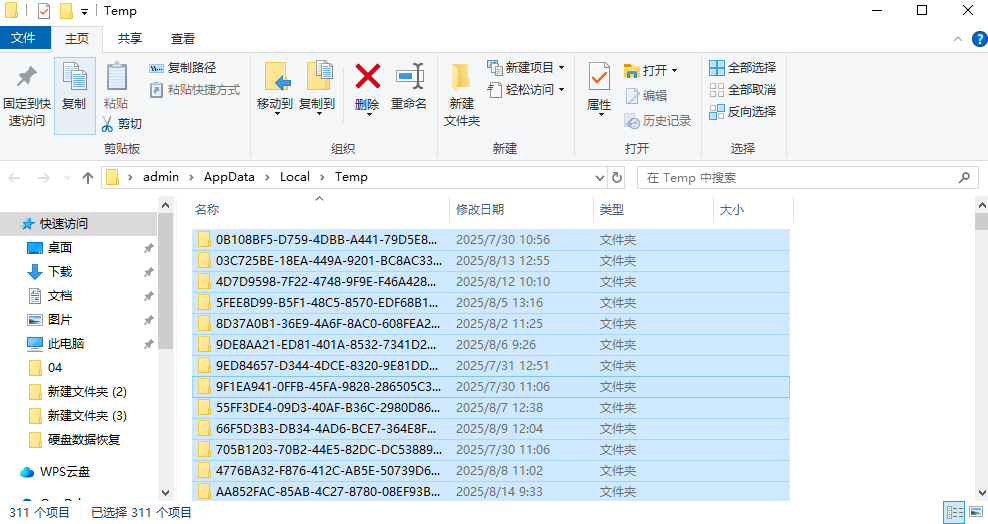The image size is (988, 524).
Task: Create a new folder (新建文件夹) icon
Action: (461, 78)
